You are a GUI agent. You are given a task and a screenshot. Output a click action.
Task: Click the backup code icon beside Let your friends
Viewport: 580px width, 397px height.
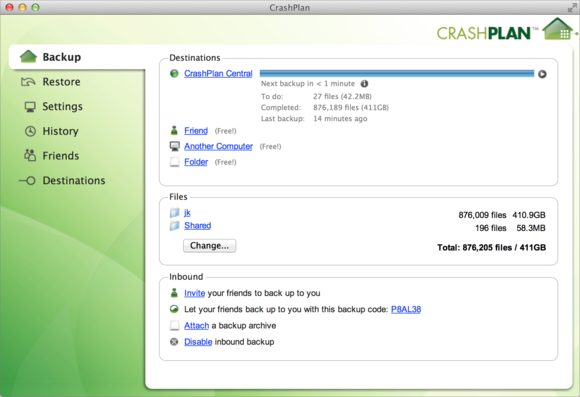pos(174,309)
